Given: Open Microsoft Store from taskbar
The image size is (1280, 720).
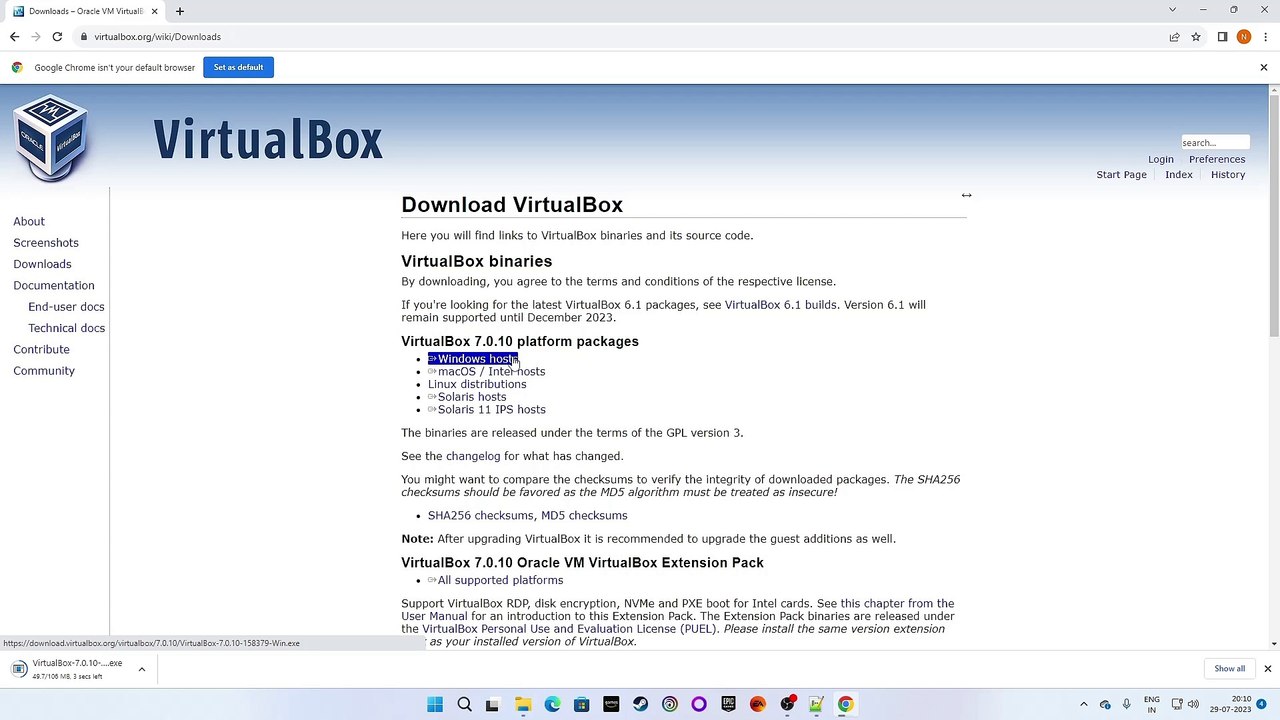Looking at the screenshot, I should 581,705.
